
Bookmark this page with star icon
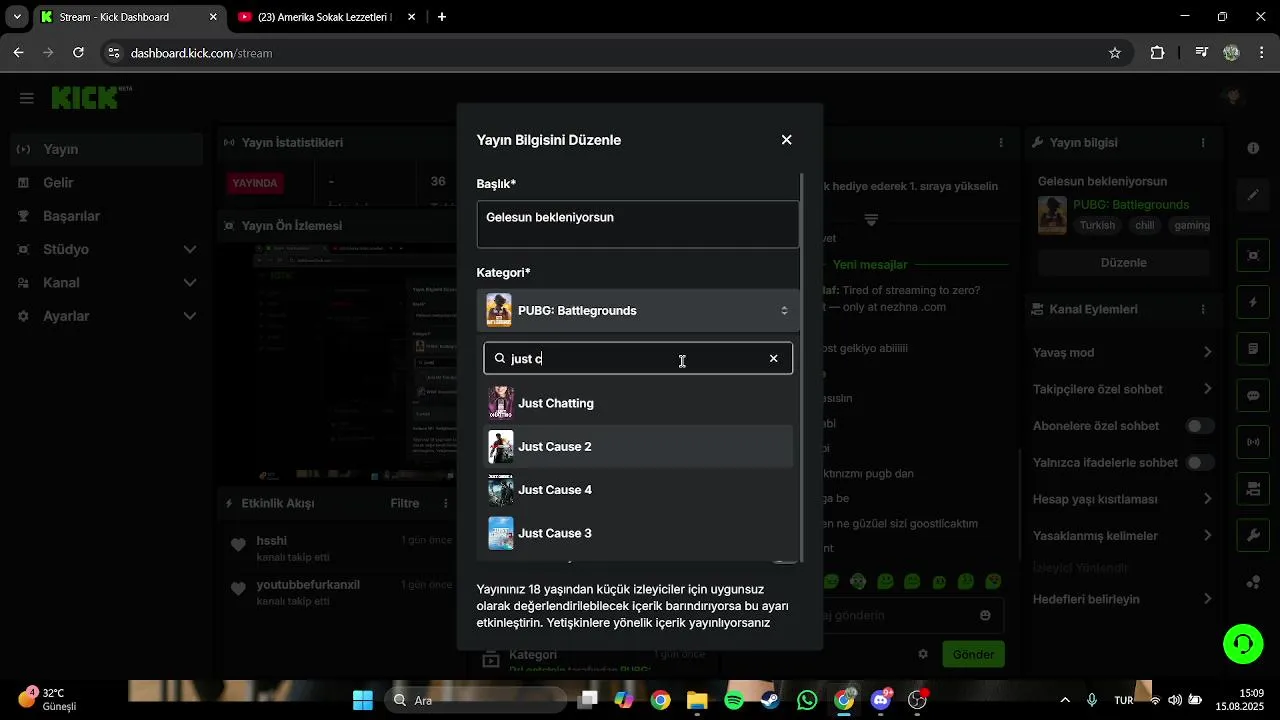(x=1115, y=53)
